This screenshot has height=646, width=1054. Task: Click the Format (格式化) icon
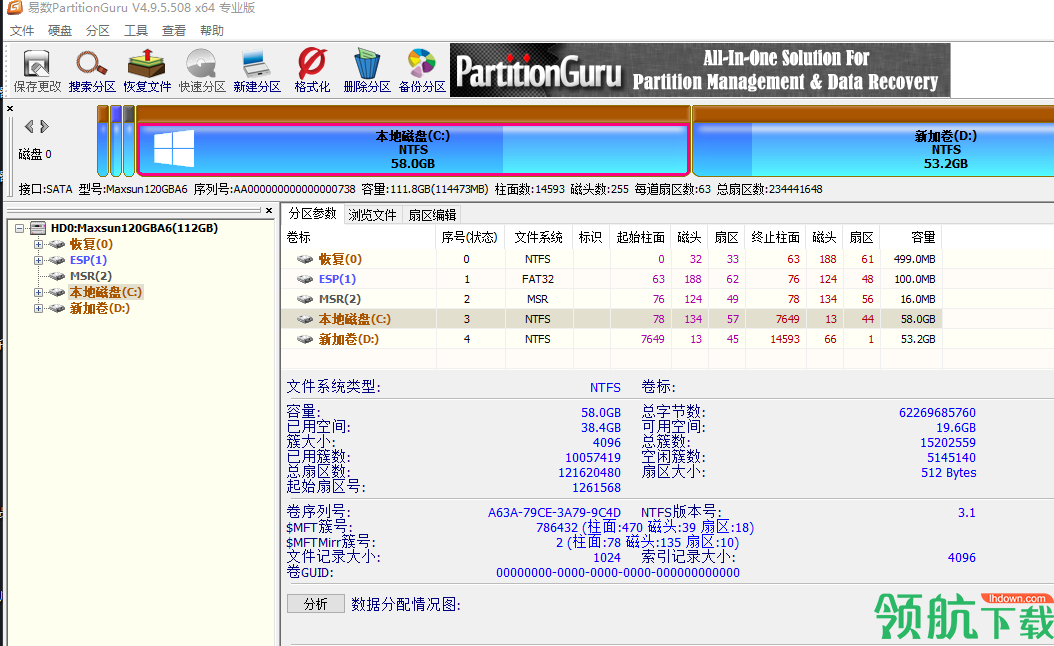312,71
